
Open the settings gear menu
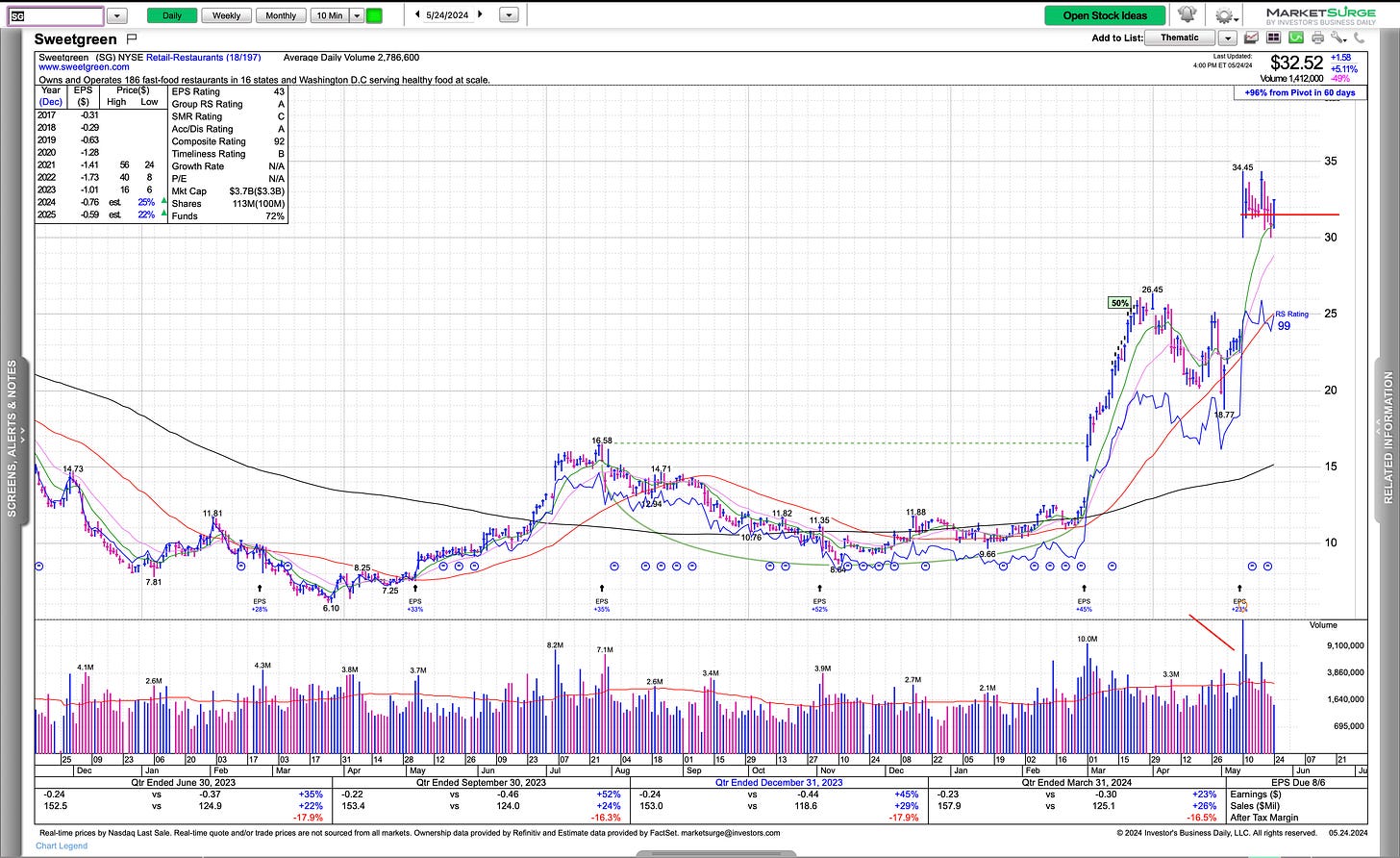pos(1224,15)
